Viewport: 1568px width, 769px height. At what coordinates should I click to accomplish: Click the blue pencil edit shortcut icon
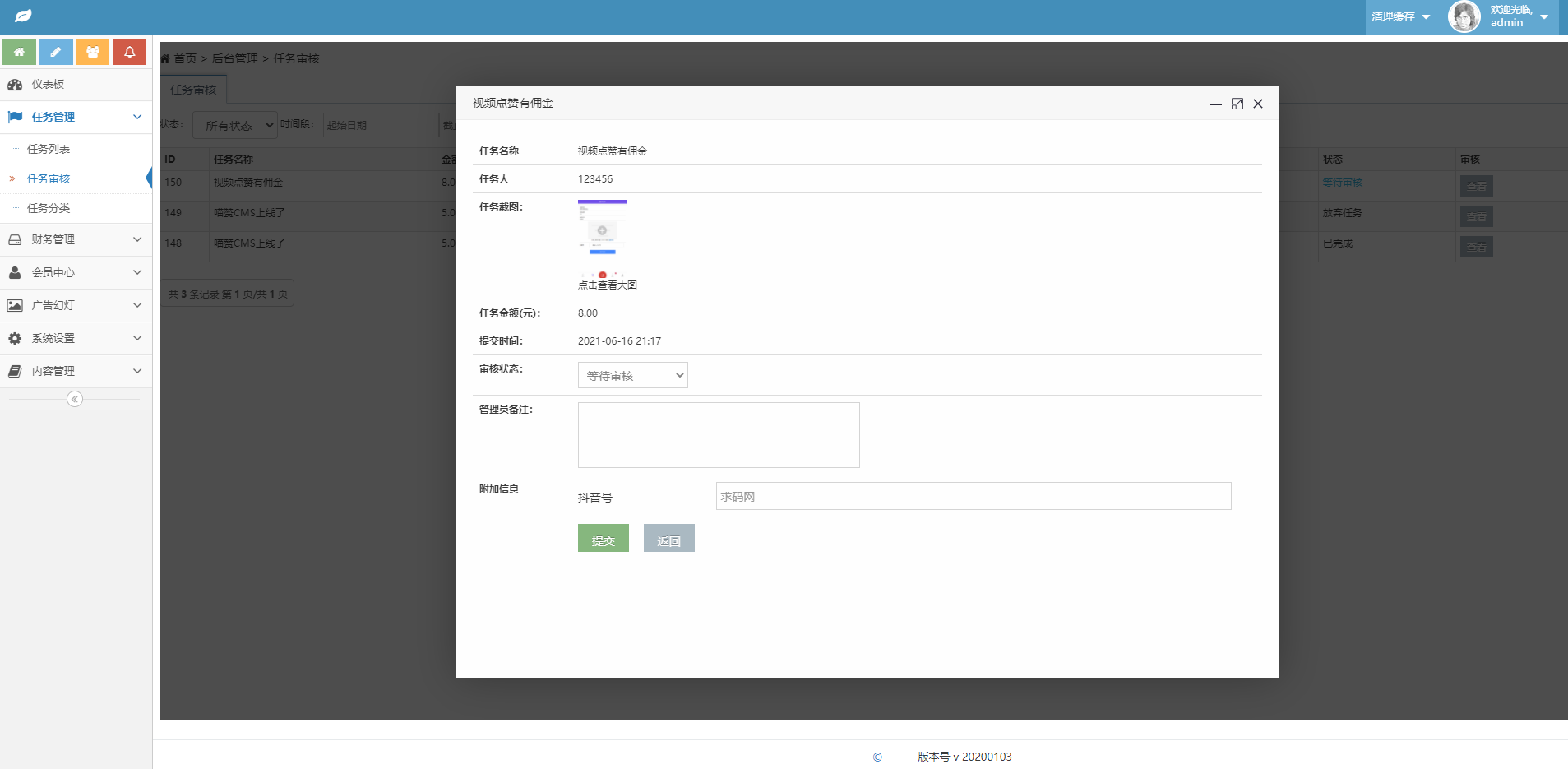(x=56, y=52)
